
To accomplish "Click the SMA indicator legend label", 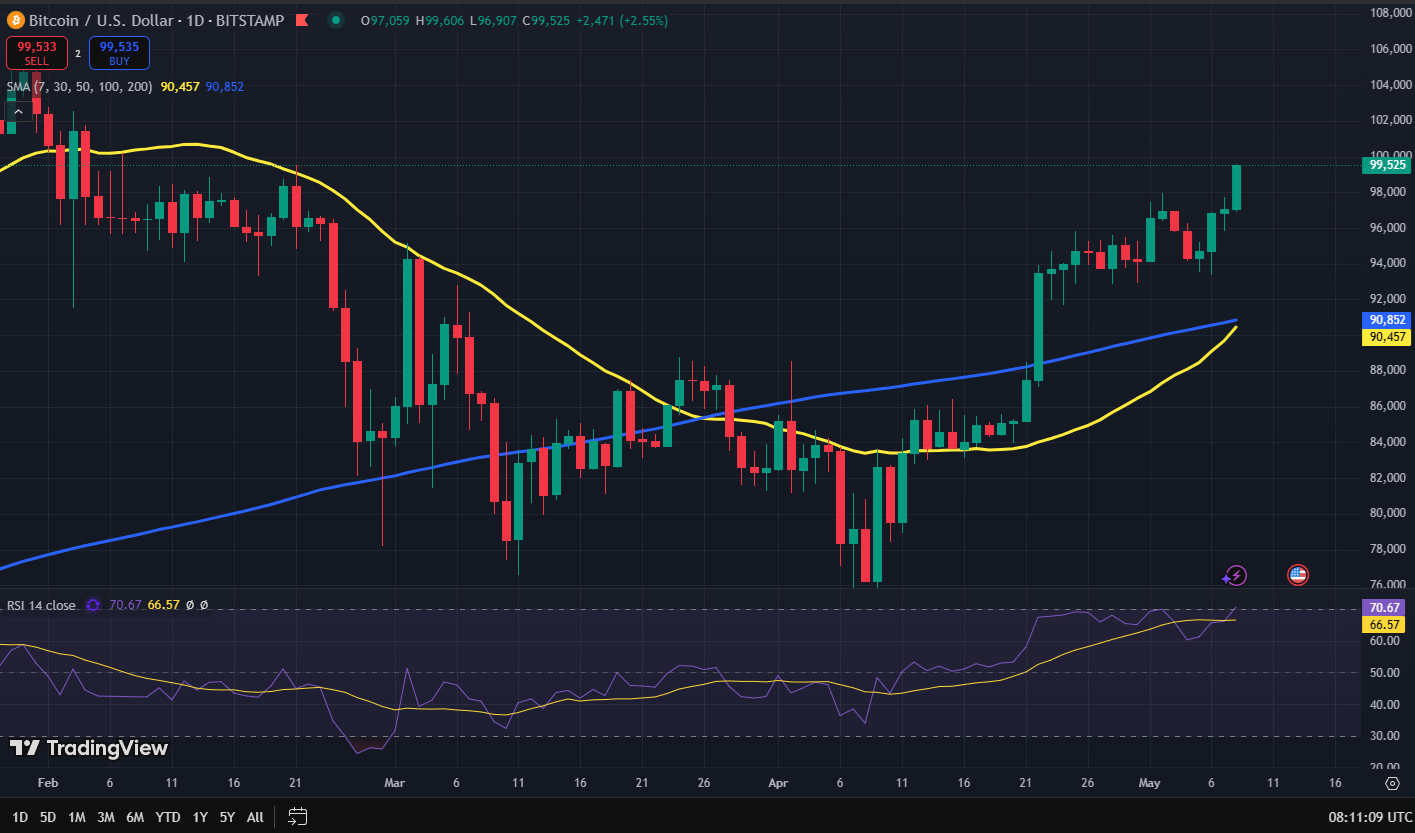I will tap(79, 87).
